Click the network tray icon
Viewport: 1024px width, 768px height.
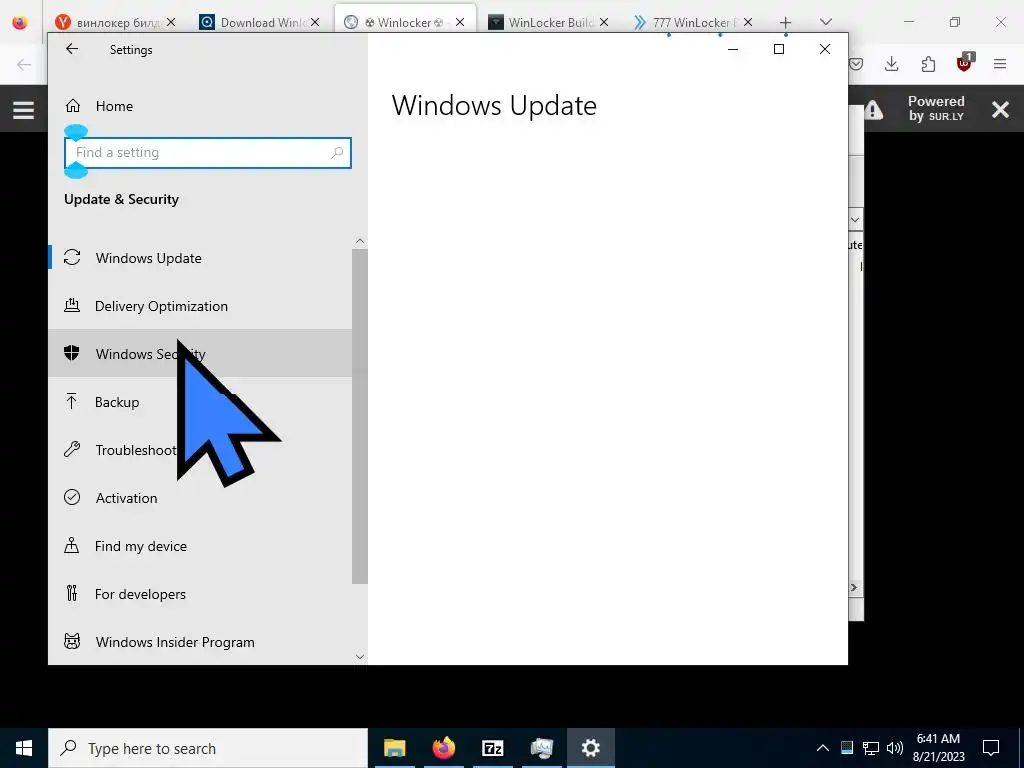871,748
